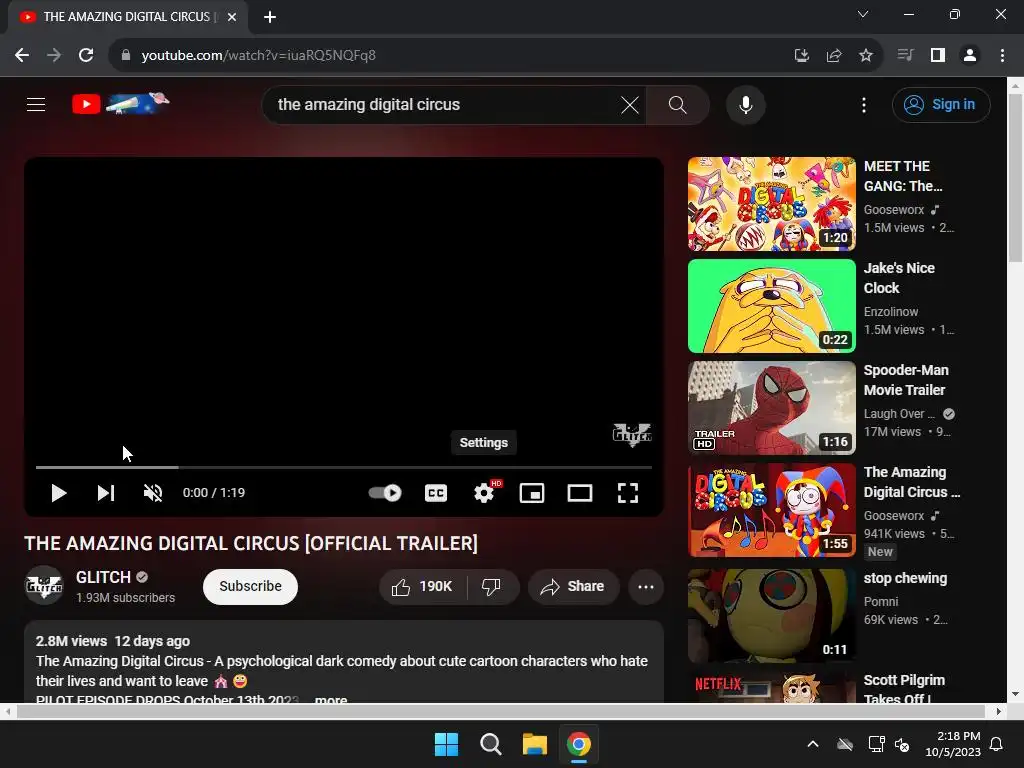The image size is (1024, 768).
Task: Click the search magnifier button
Action: click(x=677, y=104)
